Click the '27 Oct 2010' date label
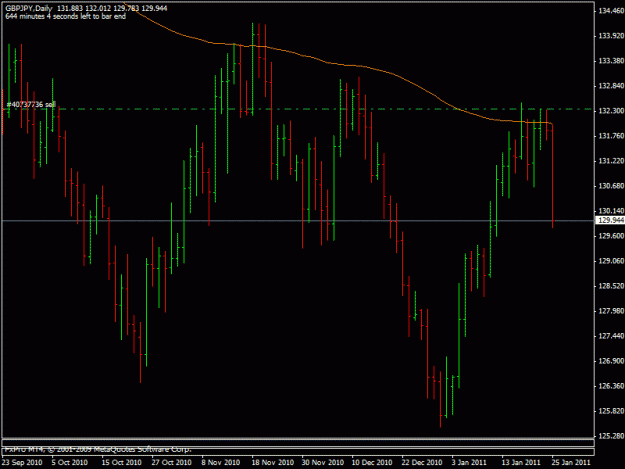This screenshot has height=469, width=625. [171, 462]
